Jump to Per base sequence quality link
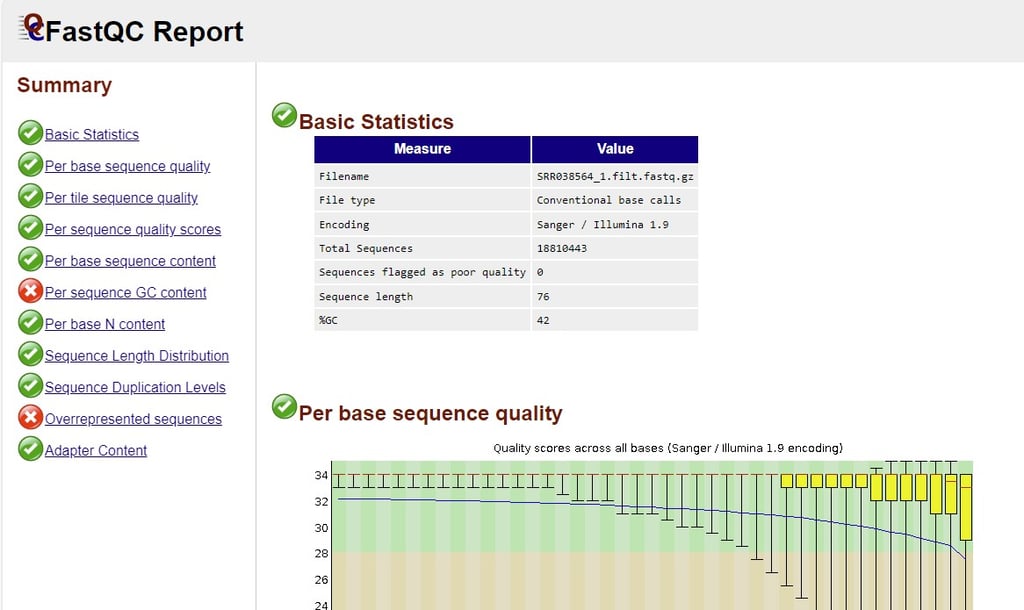 [127, 166]
